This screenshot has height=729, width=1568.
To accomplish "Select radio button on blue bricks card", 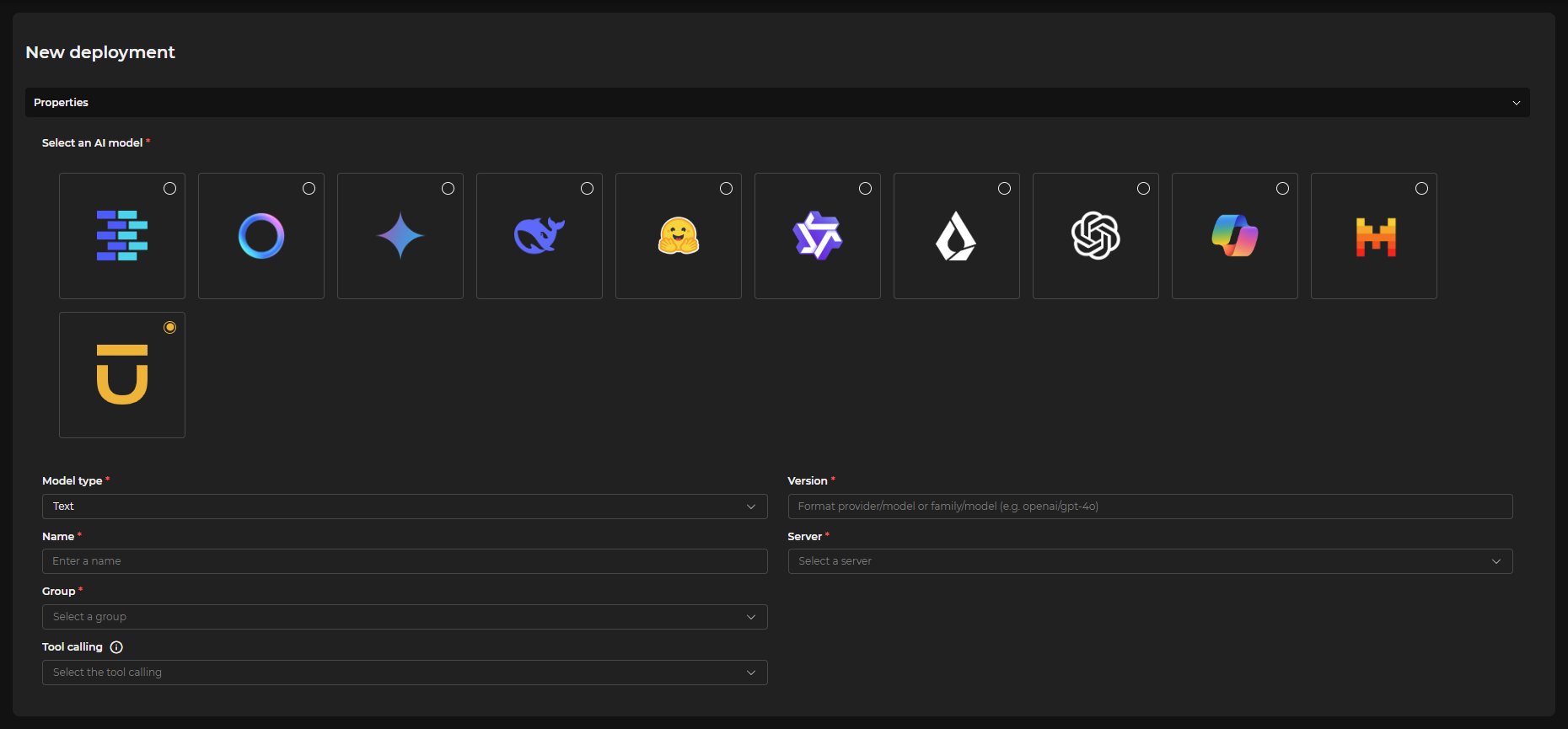I will pos(170,189).
